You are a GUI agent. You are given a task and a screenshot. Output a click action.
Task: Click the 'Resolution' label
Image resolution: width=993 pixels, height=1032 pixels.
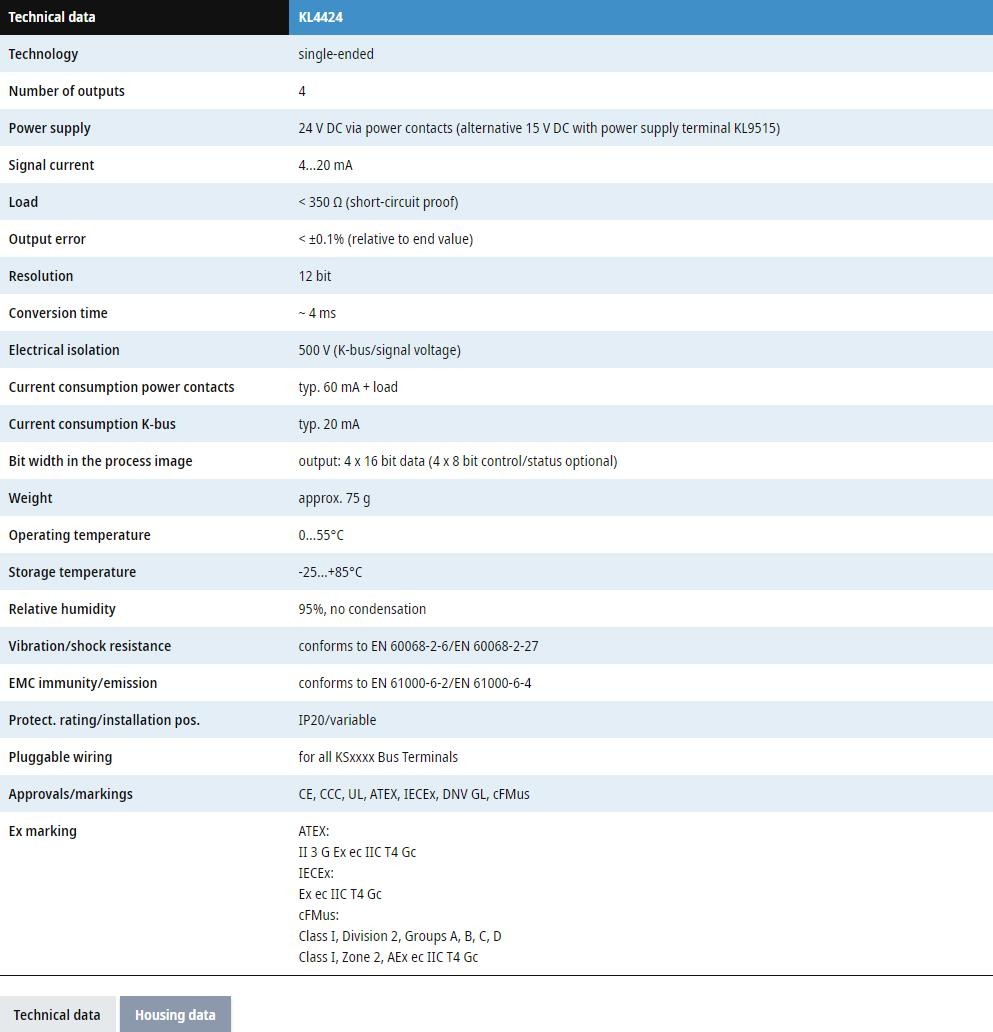(41, 276)
